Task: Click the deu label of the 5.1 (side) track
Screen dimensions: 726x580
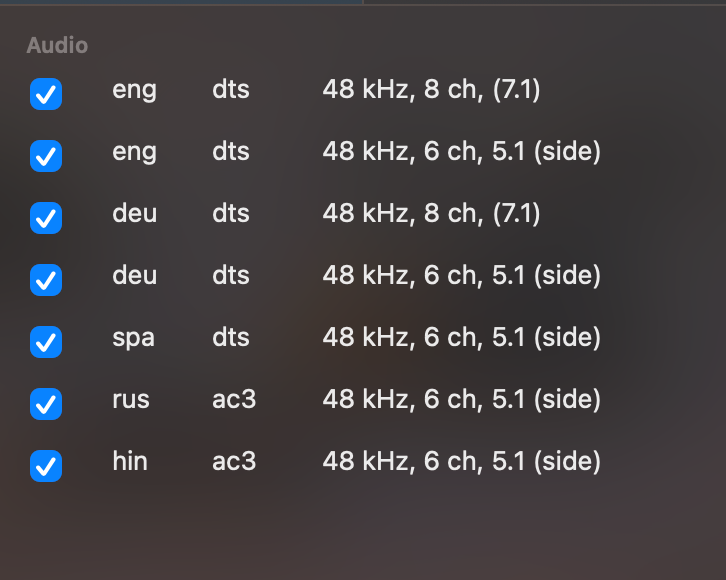Action: coord(134,275)
